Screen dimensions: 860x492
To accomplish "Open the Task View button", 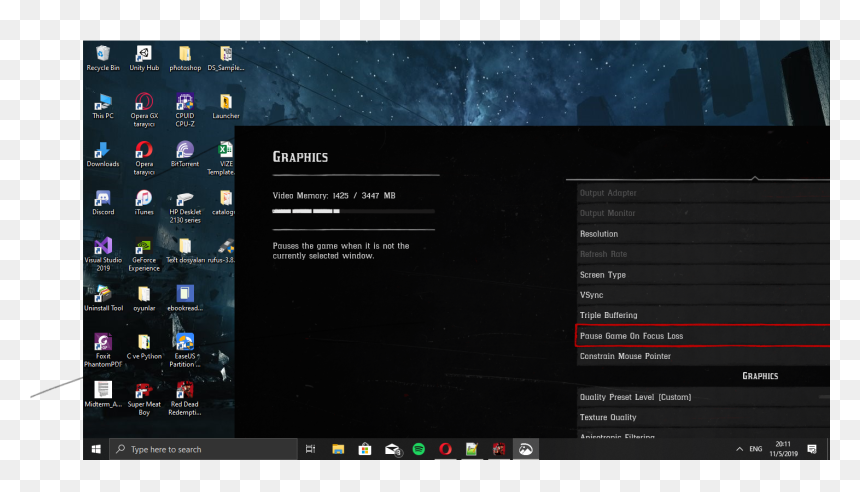I will 310,449.
